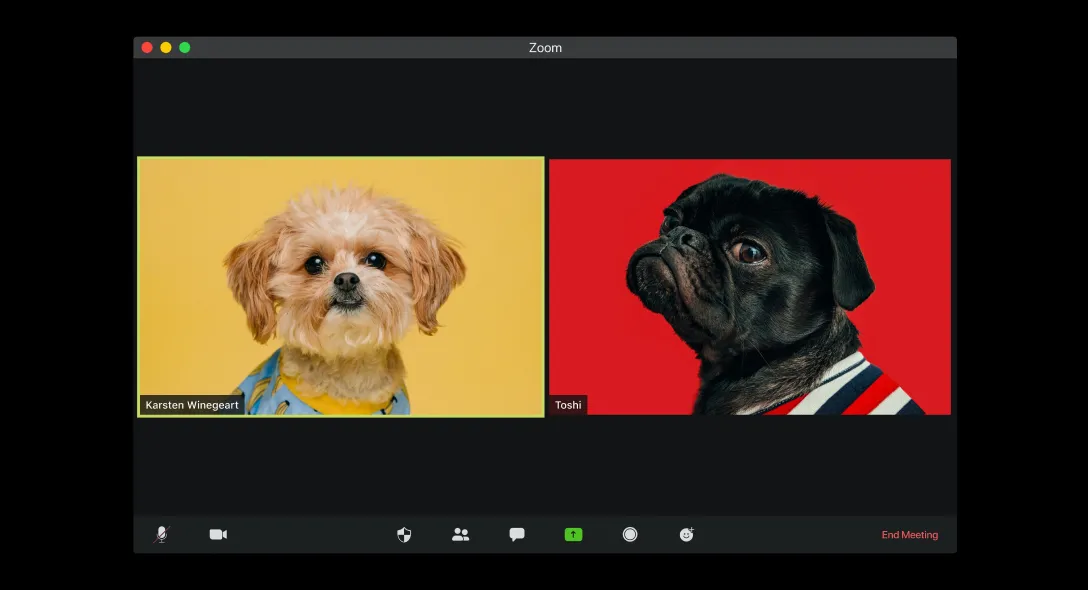Screen dimensions: 1088x590
Task: Unmute the microphone in the toolbar
Action: (x=162, y=534)
